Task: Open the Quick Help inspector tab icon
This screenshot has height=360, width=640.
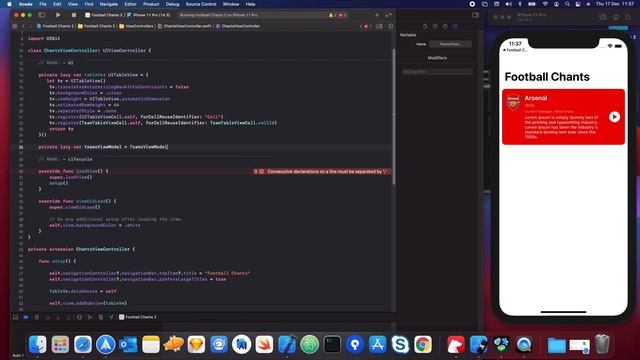Action: pyautogui.click(x=445, y=26)
